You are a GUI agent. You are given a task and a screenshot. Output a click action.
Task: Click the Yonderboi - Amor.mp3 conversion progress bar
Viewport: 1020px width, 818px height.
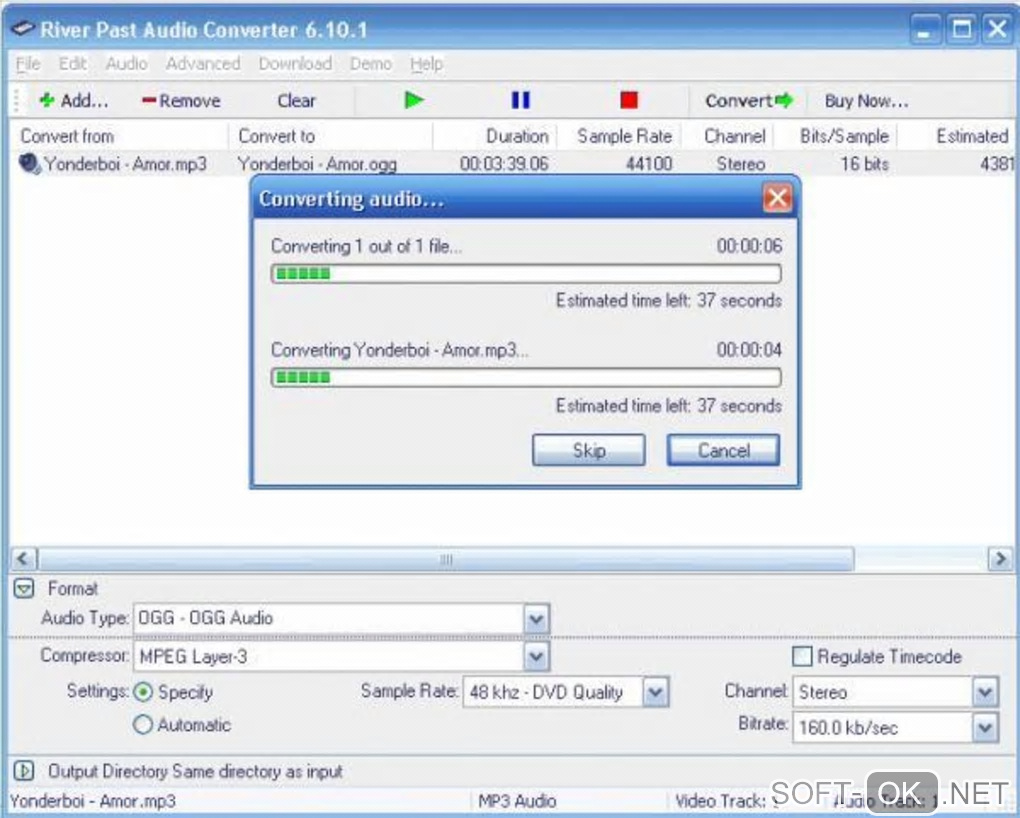pyautogui.click(x=526, y=377)
